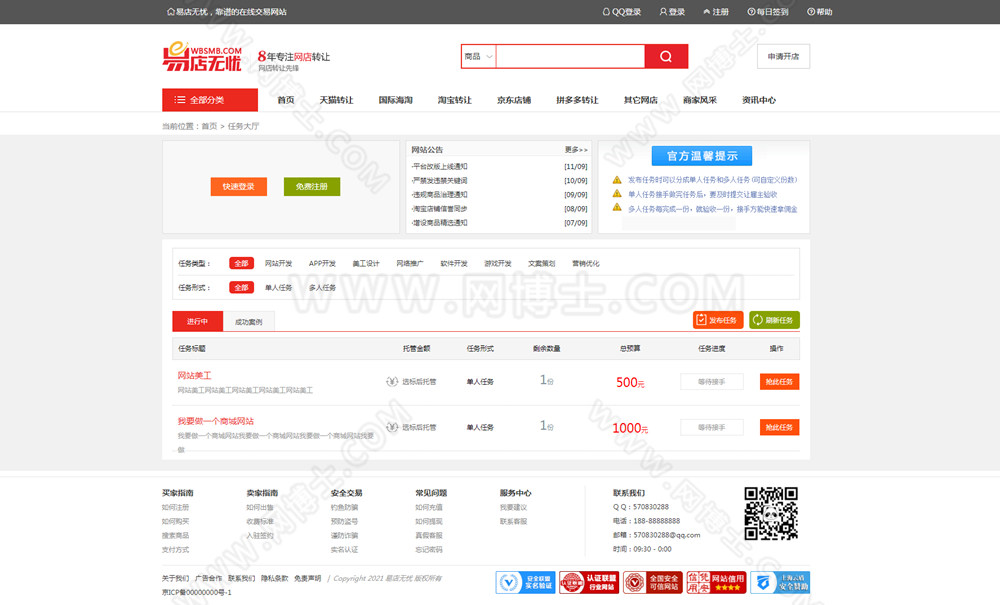Click the 全国安全 可信网站 badge
The width and height of the screenshot is (1000, 605).
tap(652, 582)
